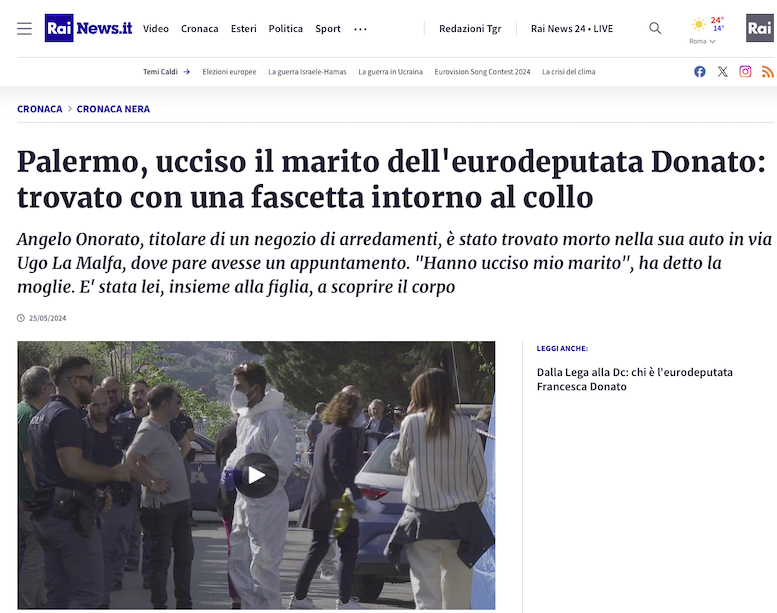The width and height of the screenshot is (777, 613).
Task: Open the hamburger menu
Action: click(24, 29)
